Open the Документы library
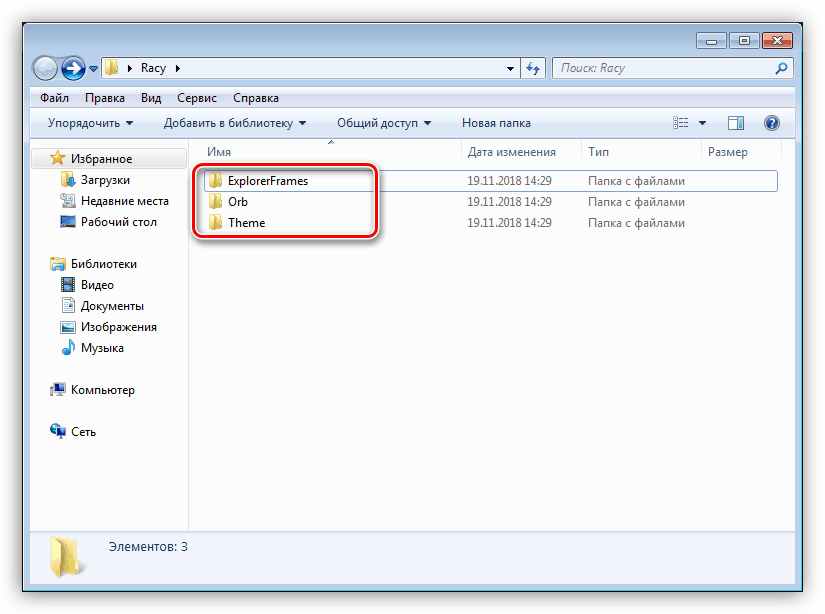Screen dimensions: 825x614 coord(112,306)
